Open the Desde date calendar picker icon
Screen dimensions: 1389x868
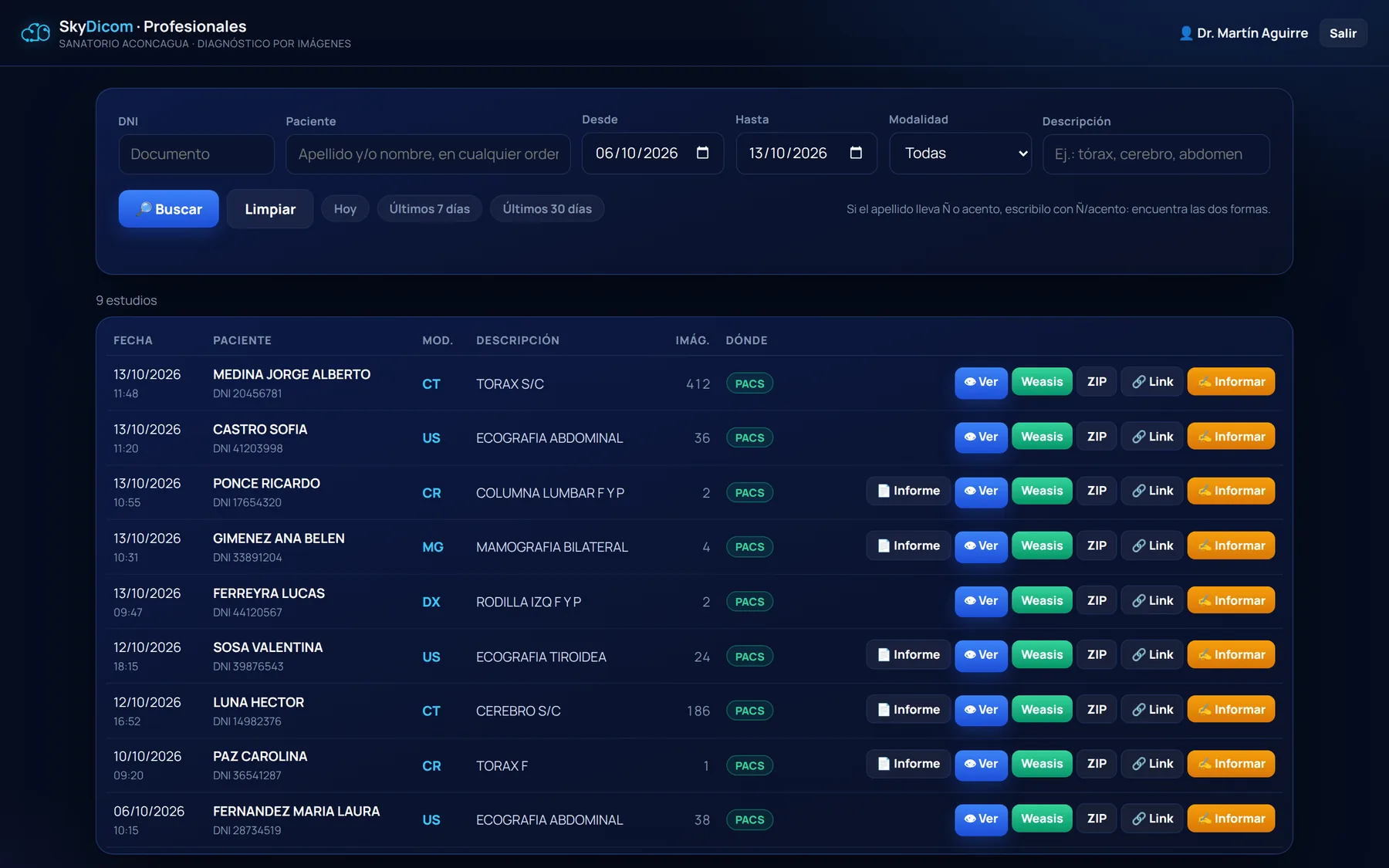[x=702, y=153]
